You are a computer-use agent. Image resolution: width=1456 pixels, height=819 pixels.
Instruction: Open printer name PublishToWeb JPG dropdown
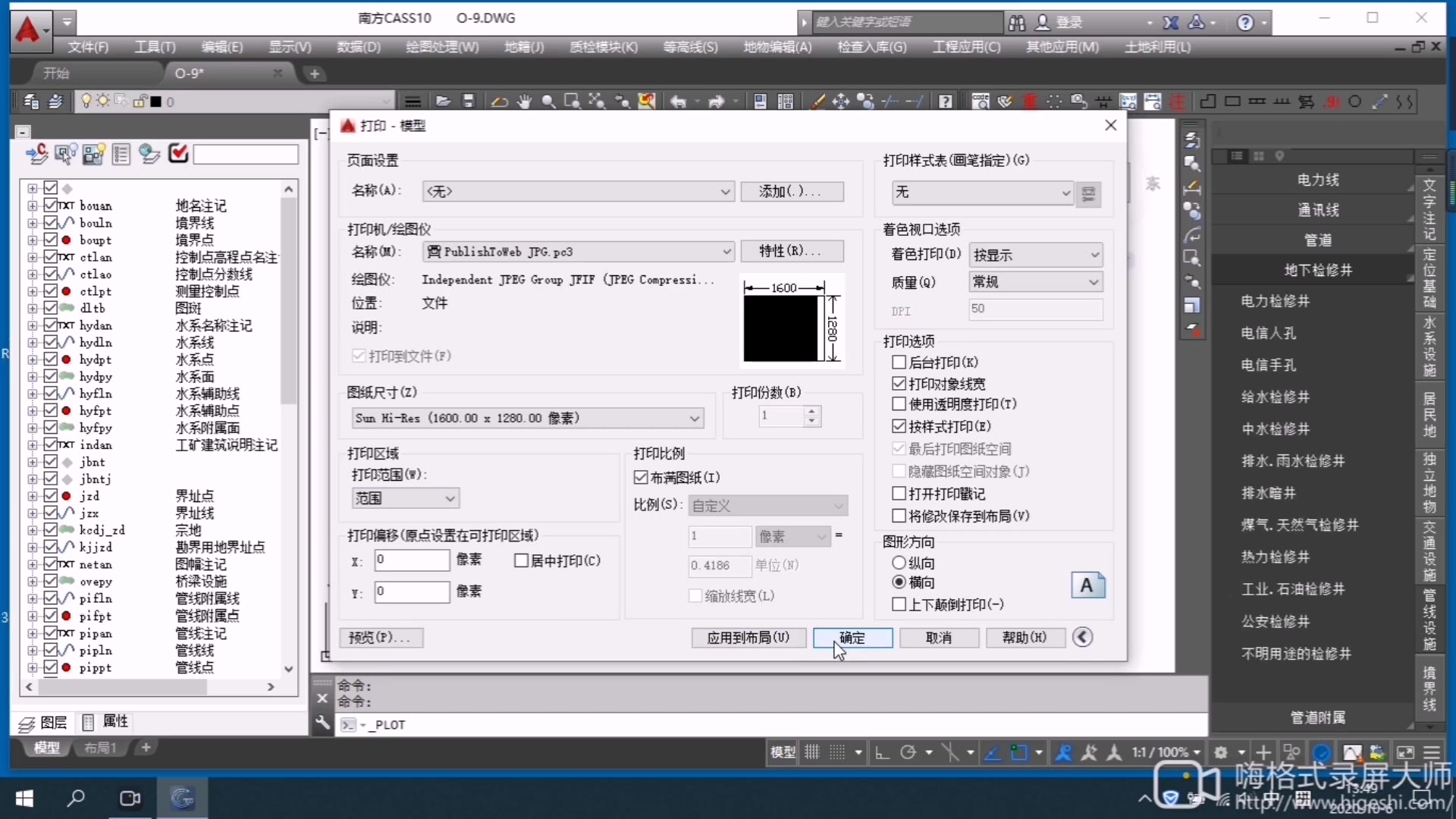tap(578, 251)
